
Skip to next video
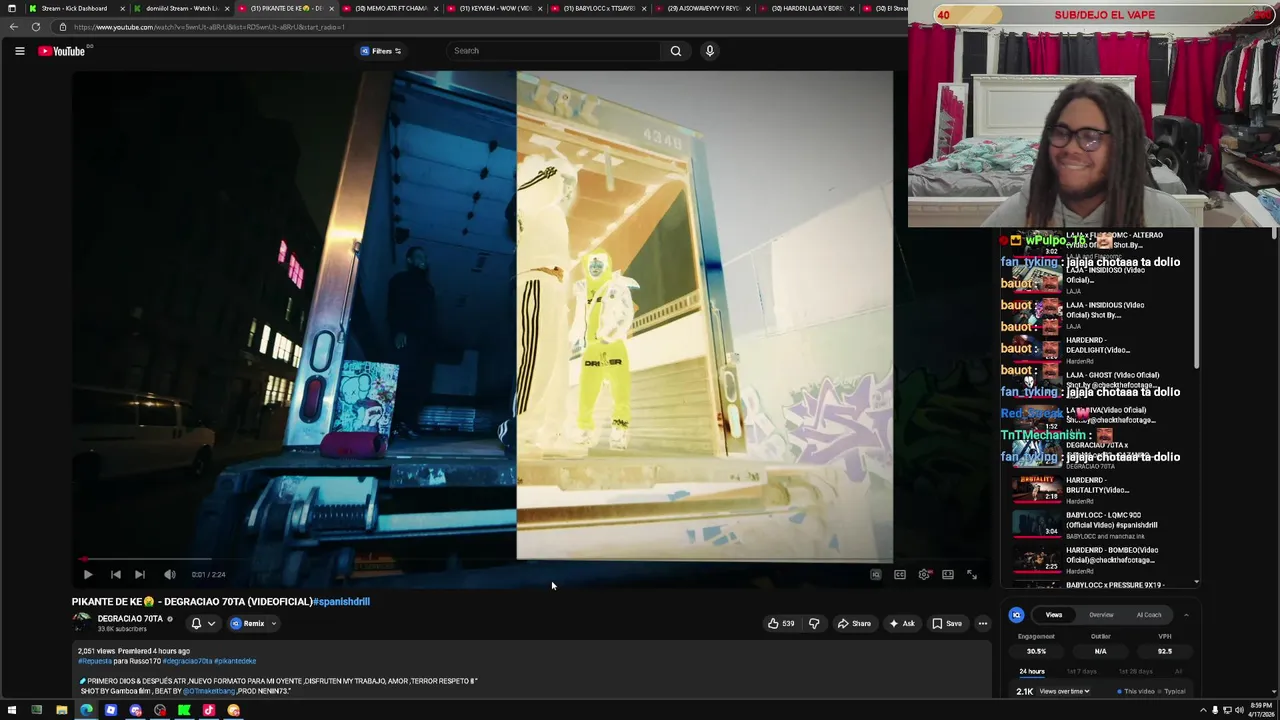tap(140, 575)
